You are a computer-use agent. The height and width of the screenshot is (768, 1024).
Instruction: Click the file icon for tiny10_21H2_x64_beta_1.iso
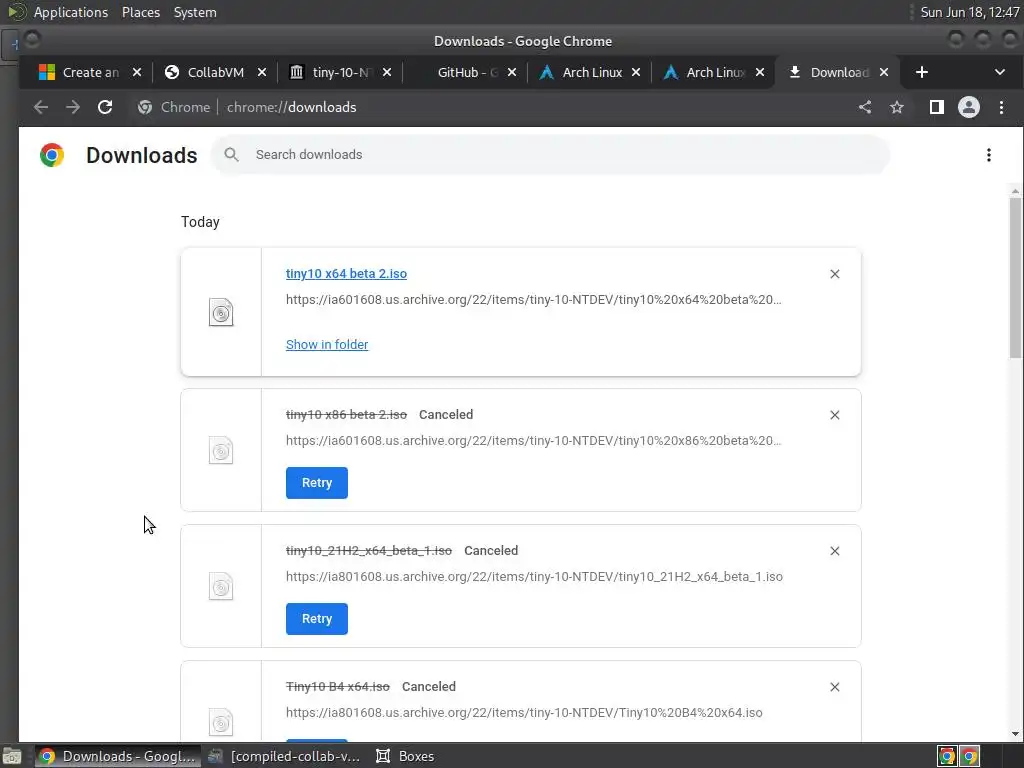pos(221,586)
